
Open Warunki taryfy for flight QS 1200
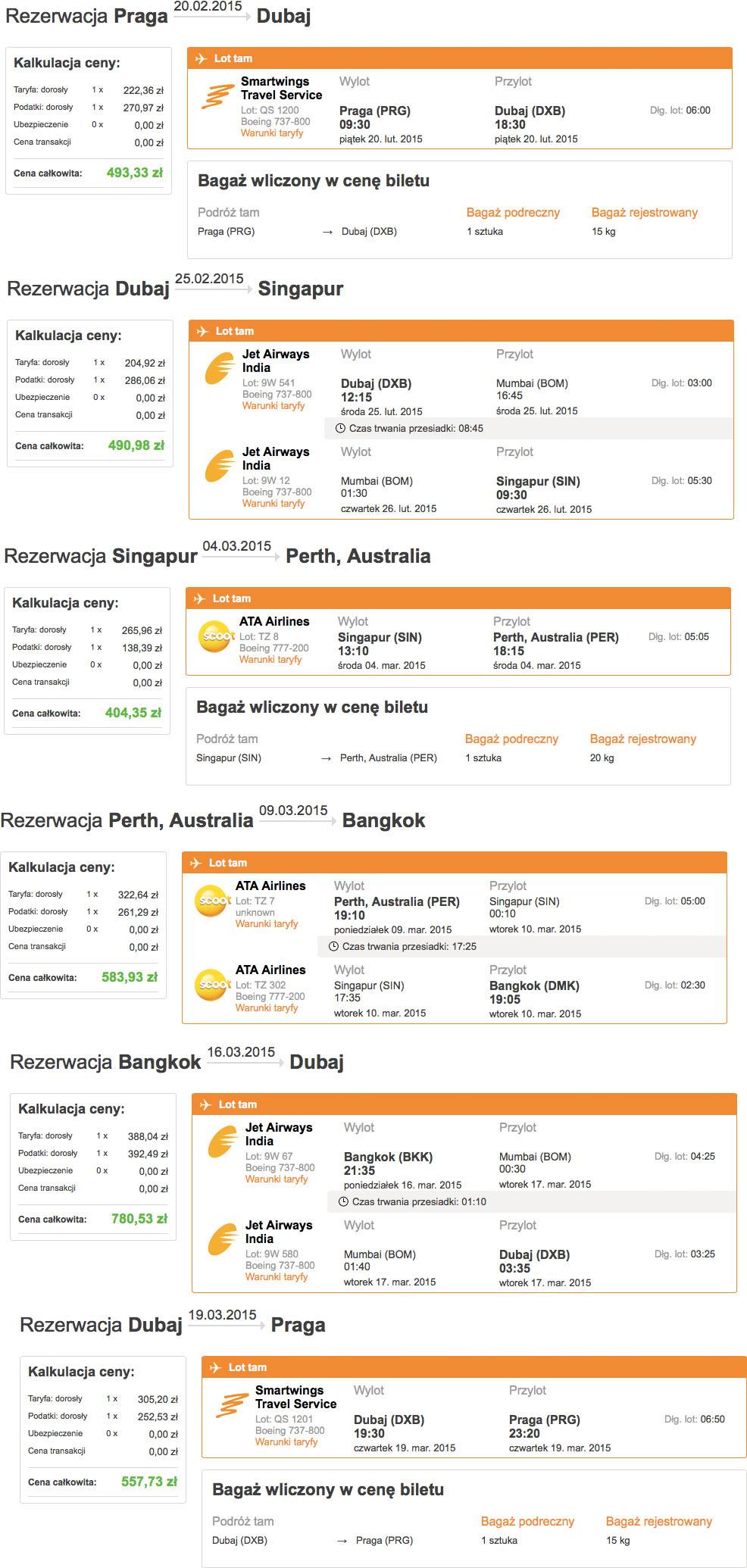[x=272, y=133]
